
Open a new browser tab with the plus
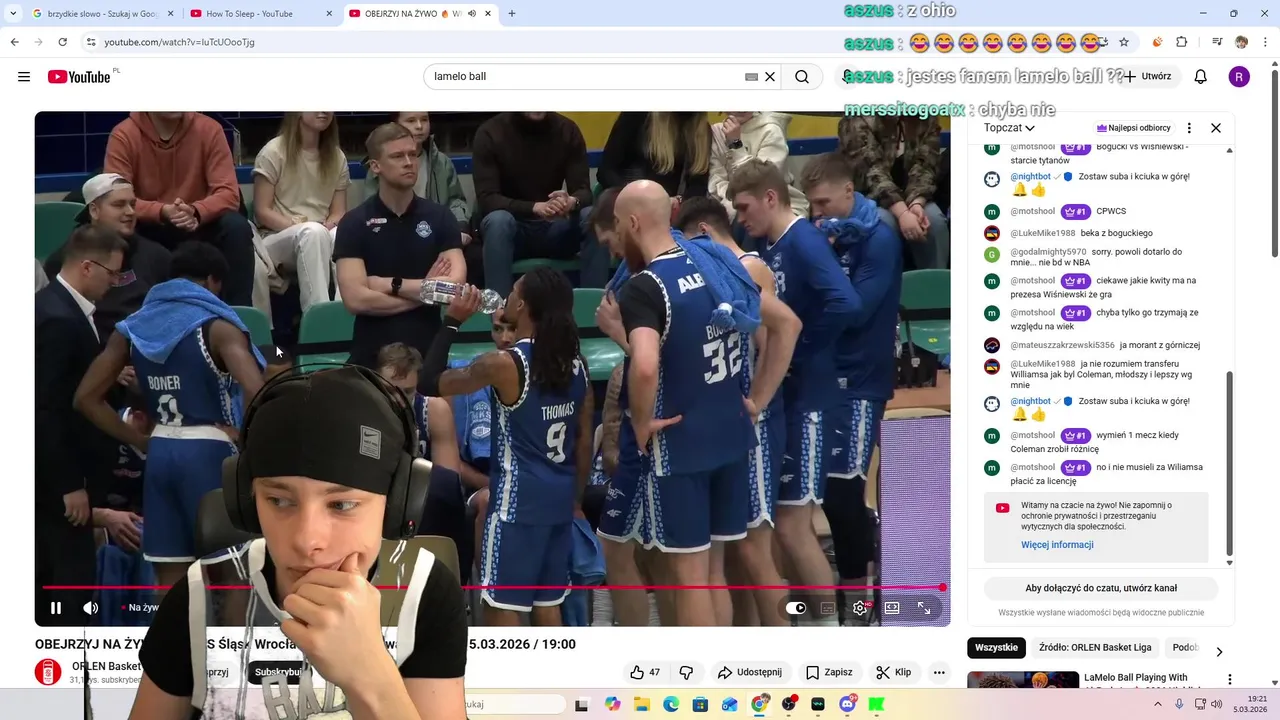click(x=512, y=14)
